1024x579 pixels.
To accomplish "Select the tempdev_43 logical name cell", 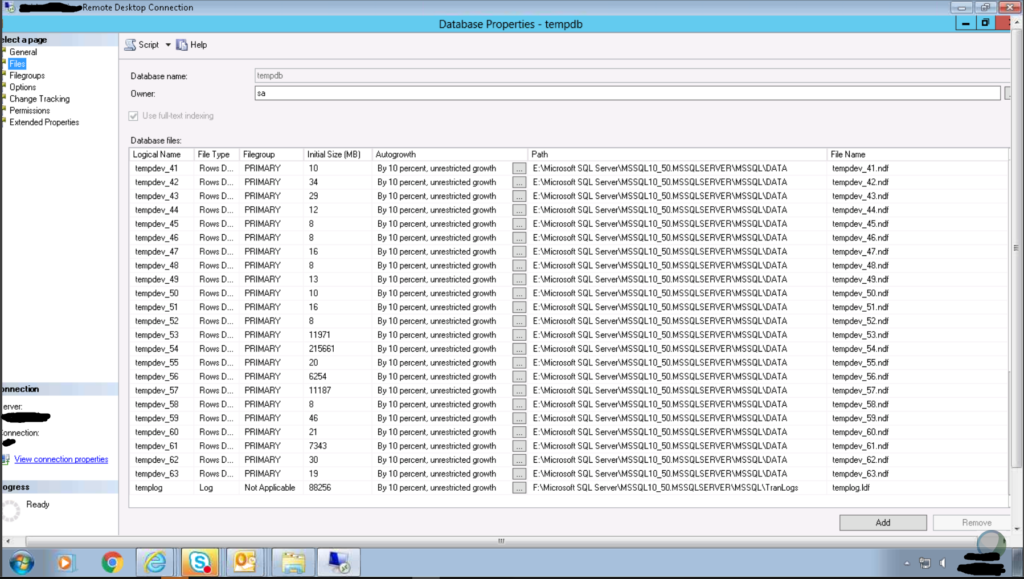I will [162, 196].
